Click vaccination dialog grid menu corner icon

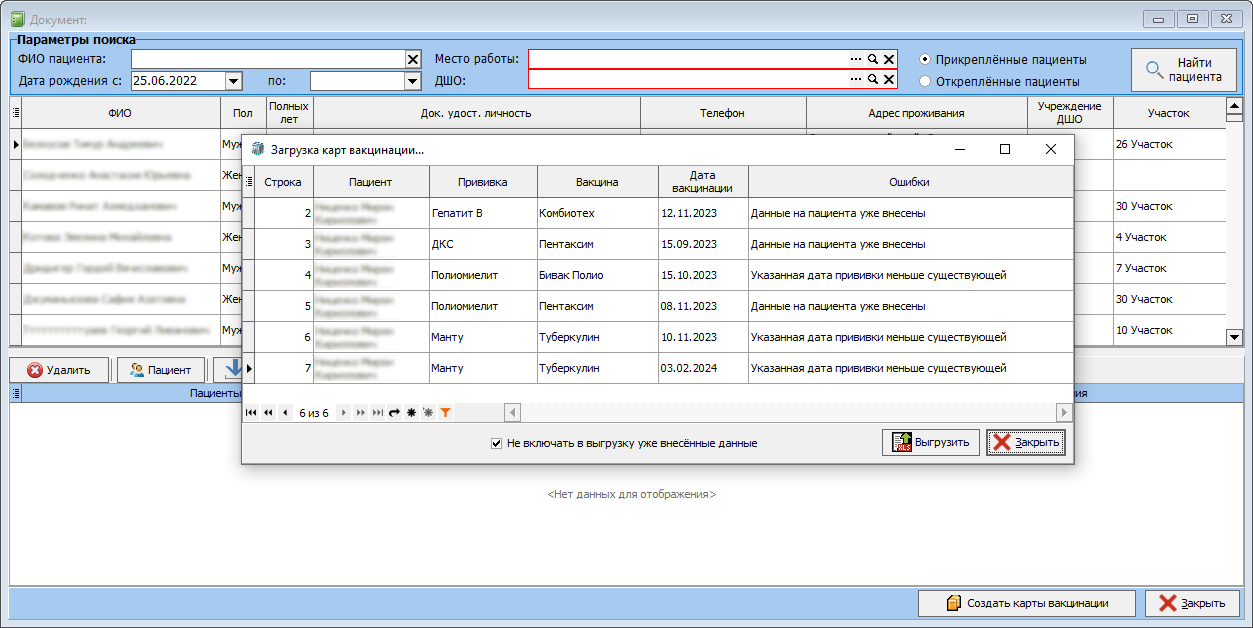[249, 182]
